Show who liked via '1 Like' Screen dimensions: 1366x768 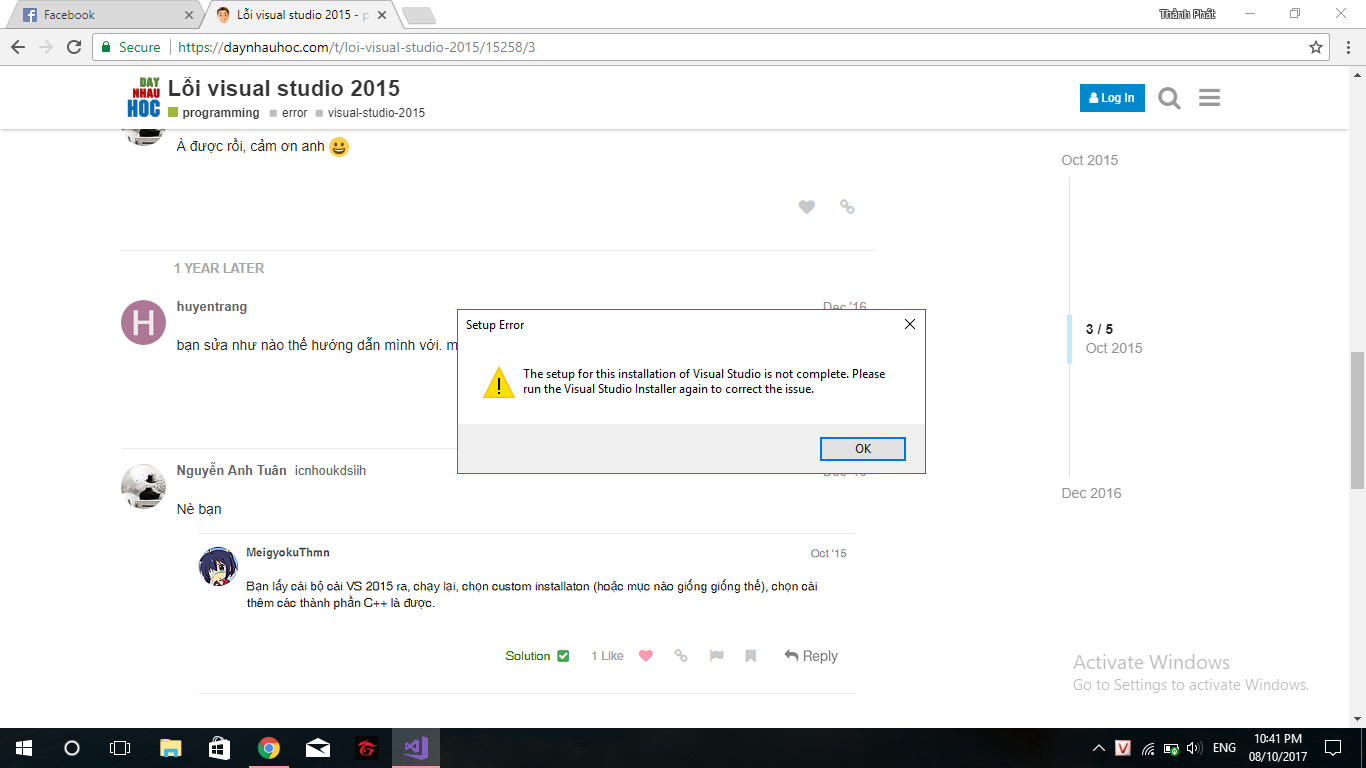[x=607, y=656]
